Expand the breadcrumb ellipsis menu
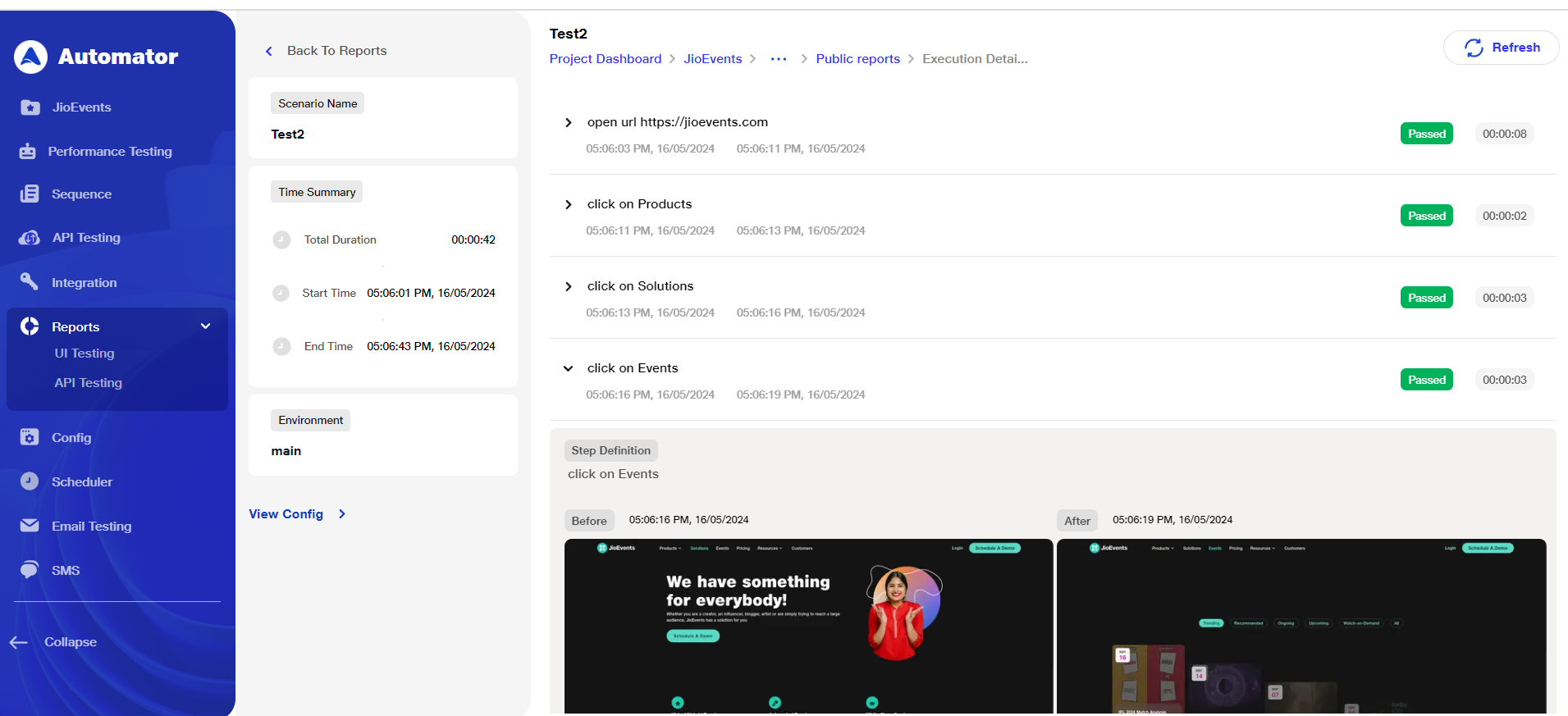1568x716 pixels. click(779, 59)
